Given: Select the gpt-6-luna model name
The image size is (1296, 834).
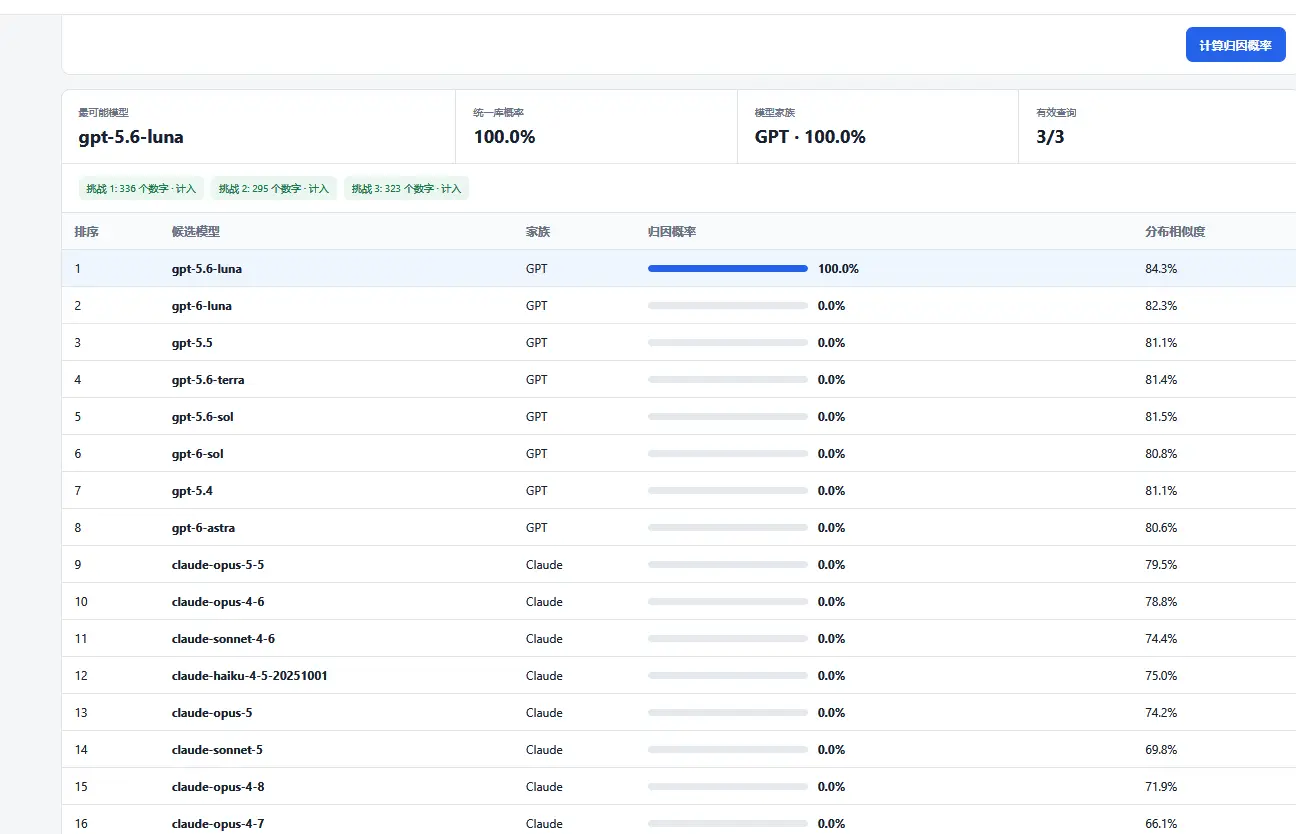Looking at the screenshot, I should [202, 305].
